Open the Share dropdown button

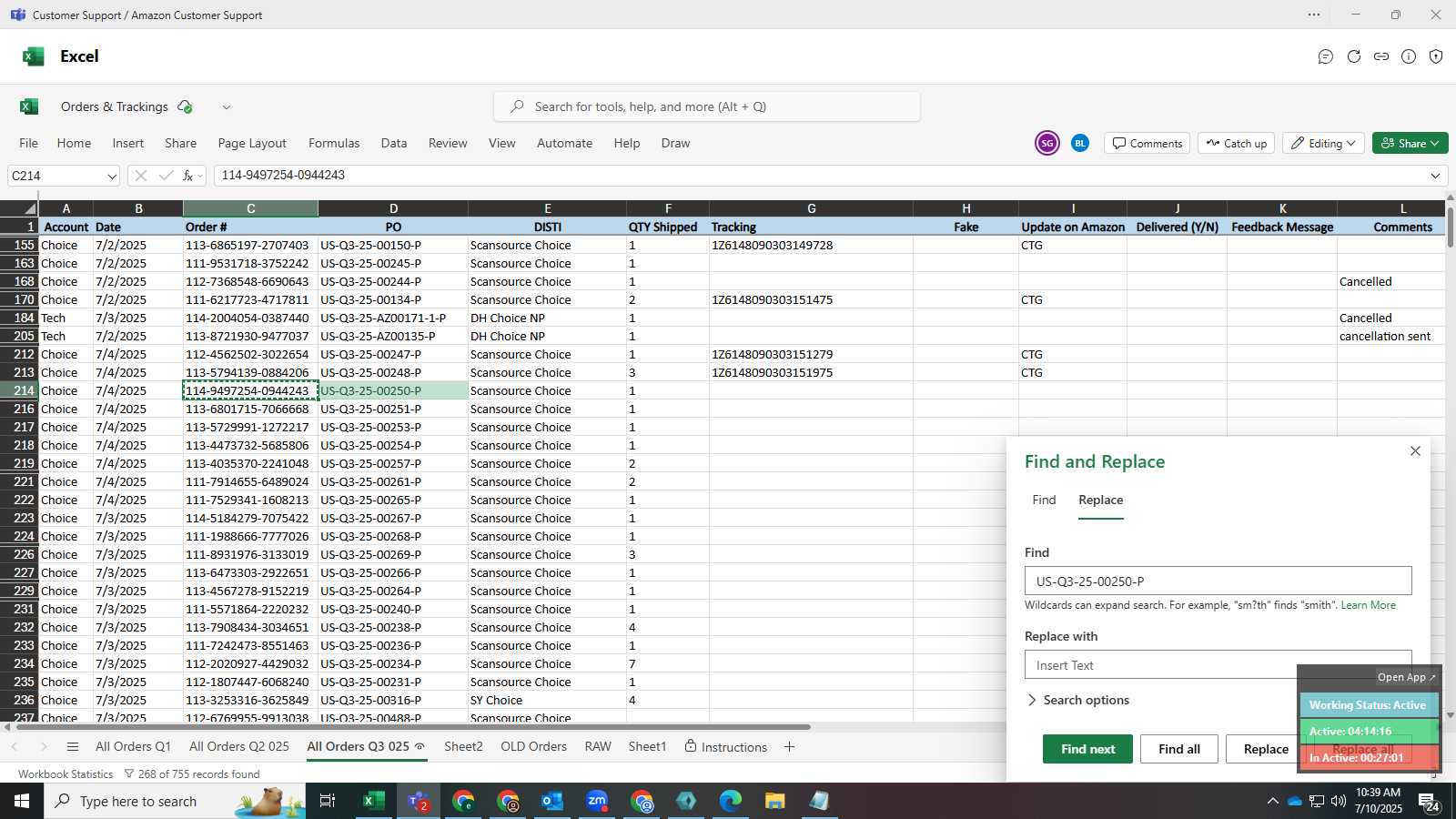(1410, 143)
